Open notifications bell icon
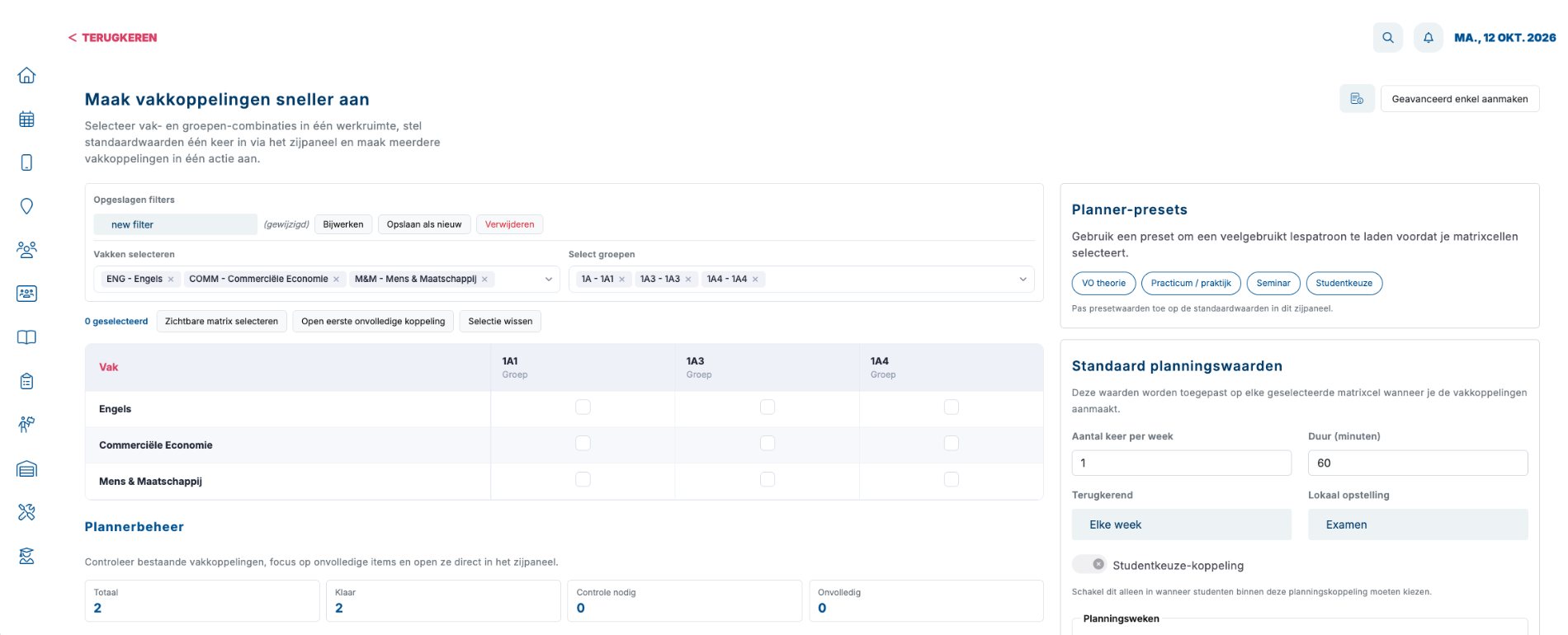 (x=1429, y=37)
